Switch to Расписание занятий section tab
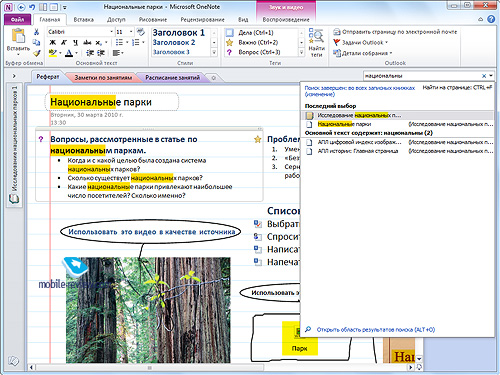 click(172, 77)
